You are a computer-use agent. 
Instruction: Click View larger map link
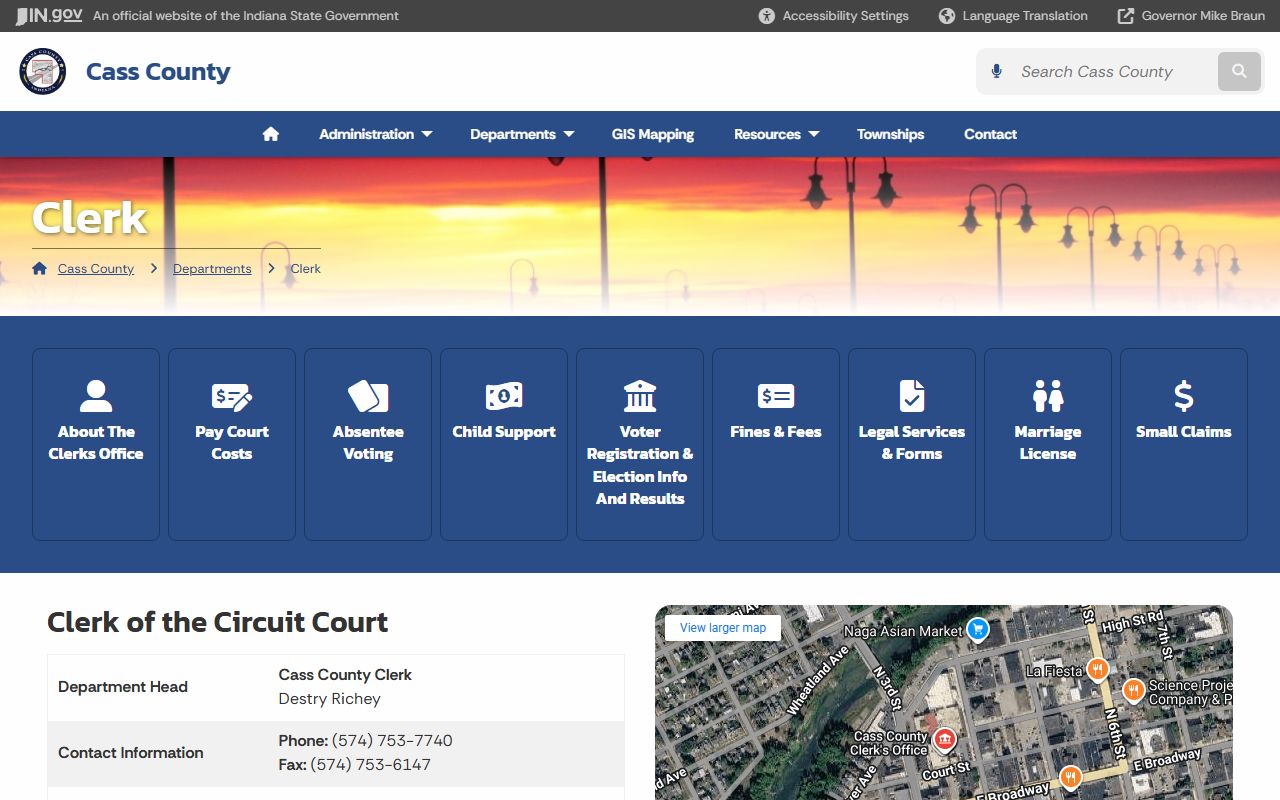click(x=723, y=628)
